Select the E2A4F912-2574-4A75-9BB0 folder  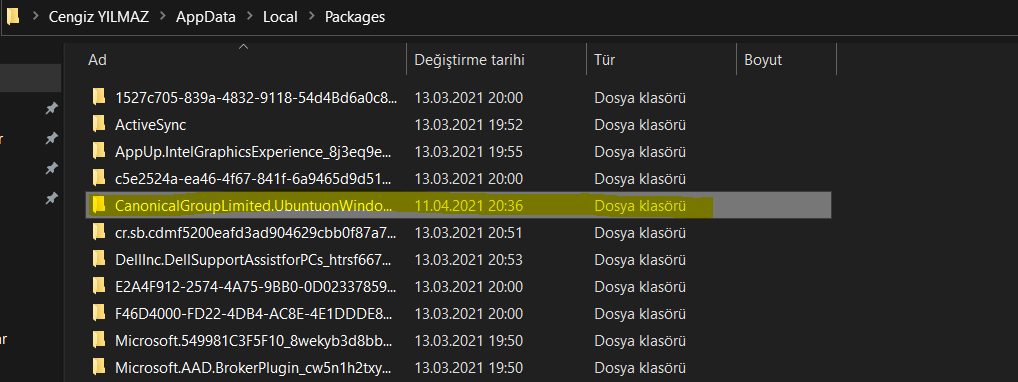(x=459, y=286)
